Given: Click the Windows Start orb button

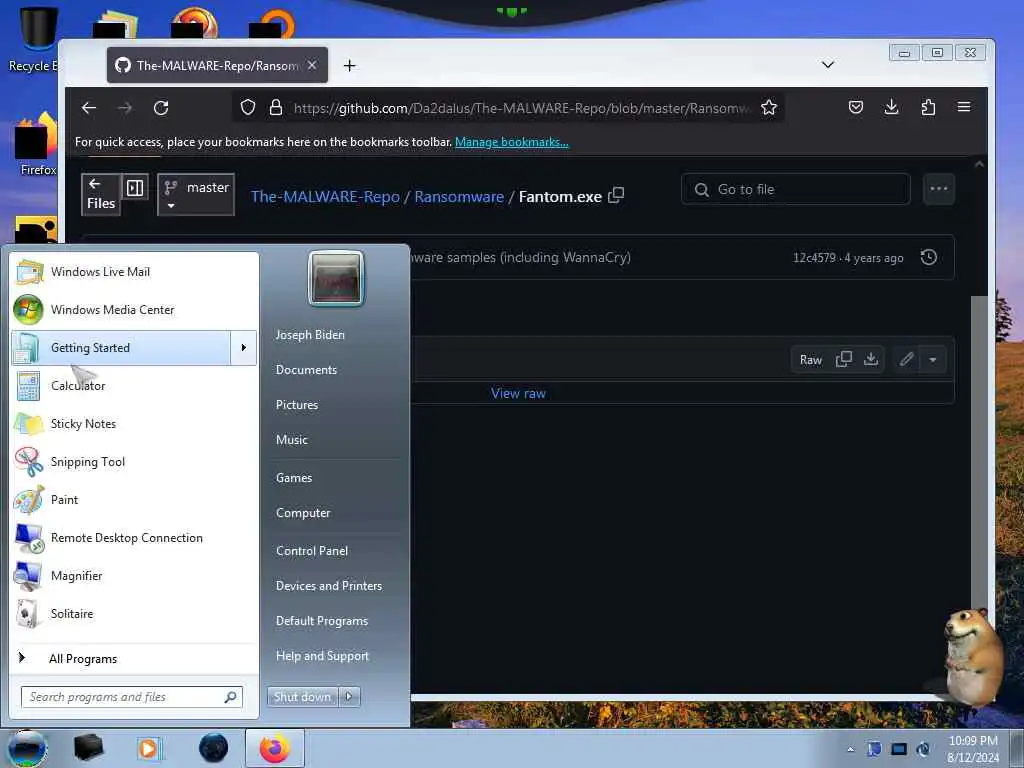Looking at the screenshot, I should point(27,748).
